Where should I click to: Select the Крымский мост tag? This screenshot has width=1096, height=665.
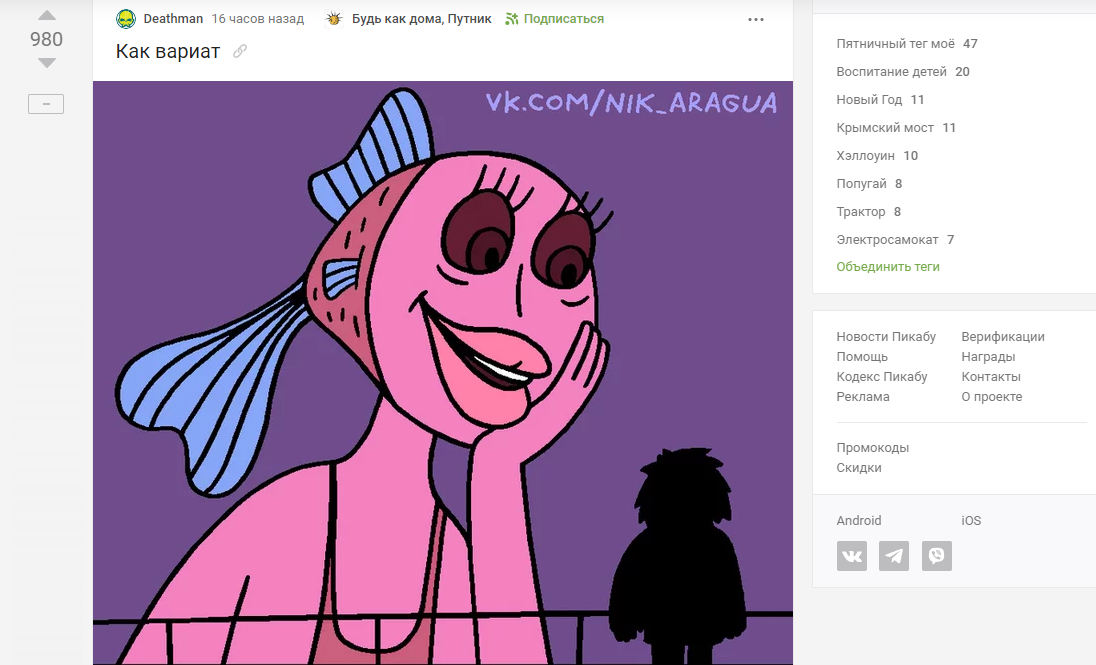884,128
